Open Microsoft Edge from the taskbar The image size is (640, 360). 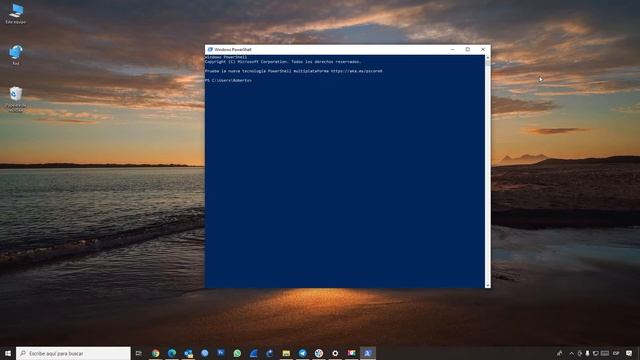click(x=172, y=353)
